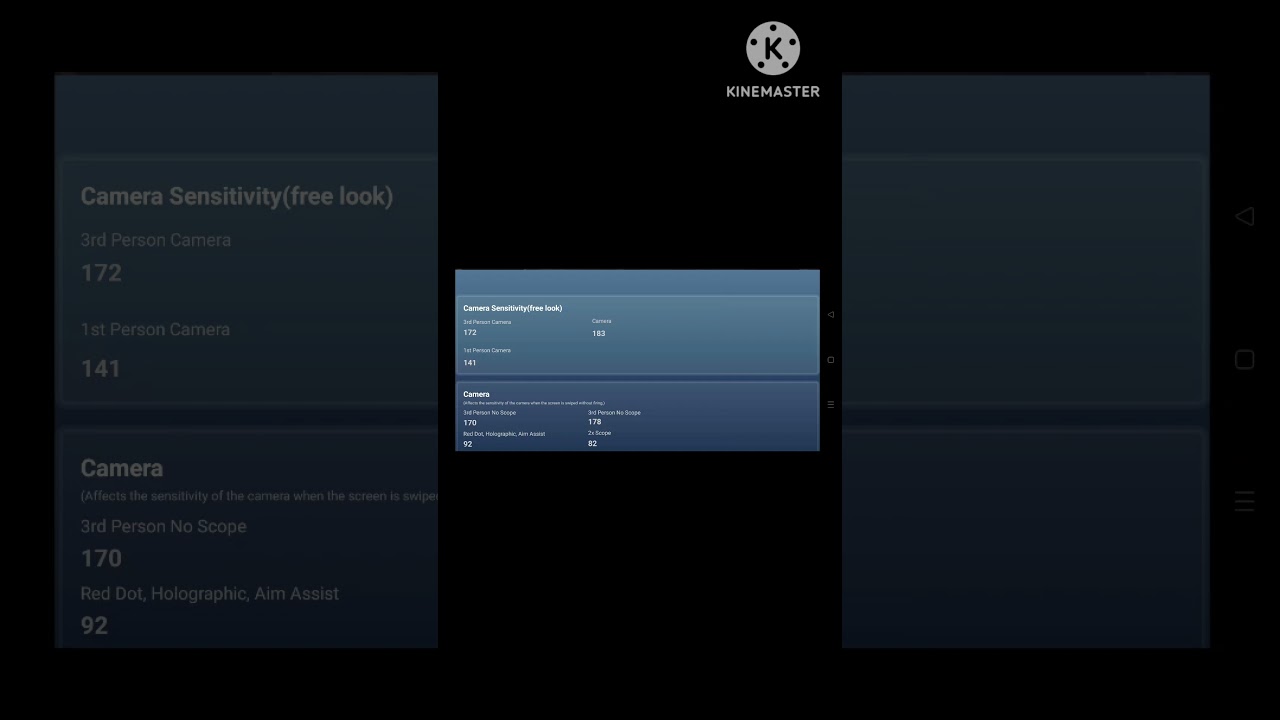Viewport: 1280px width, 720px height.
Task: Click the large blurred 'Camera Sensitivity(free look)' heading
Action: (x=237, y=196)
